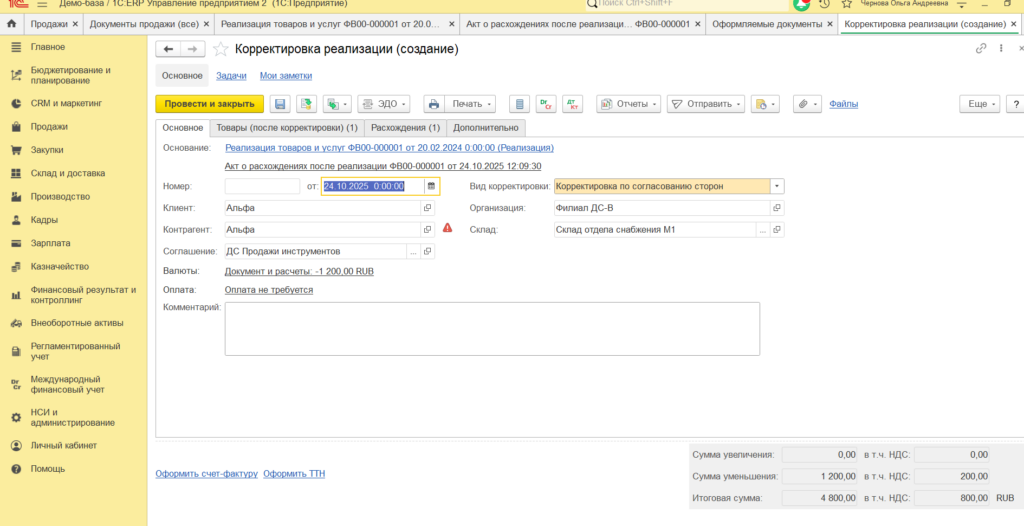The image size is (1024, 526).
Task: Open the 'Create based on' dropdown icon
Action: tap(337, 104)
